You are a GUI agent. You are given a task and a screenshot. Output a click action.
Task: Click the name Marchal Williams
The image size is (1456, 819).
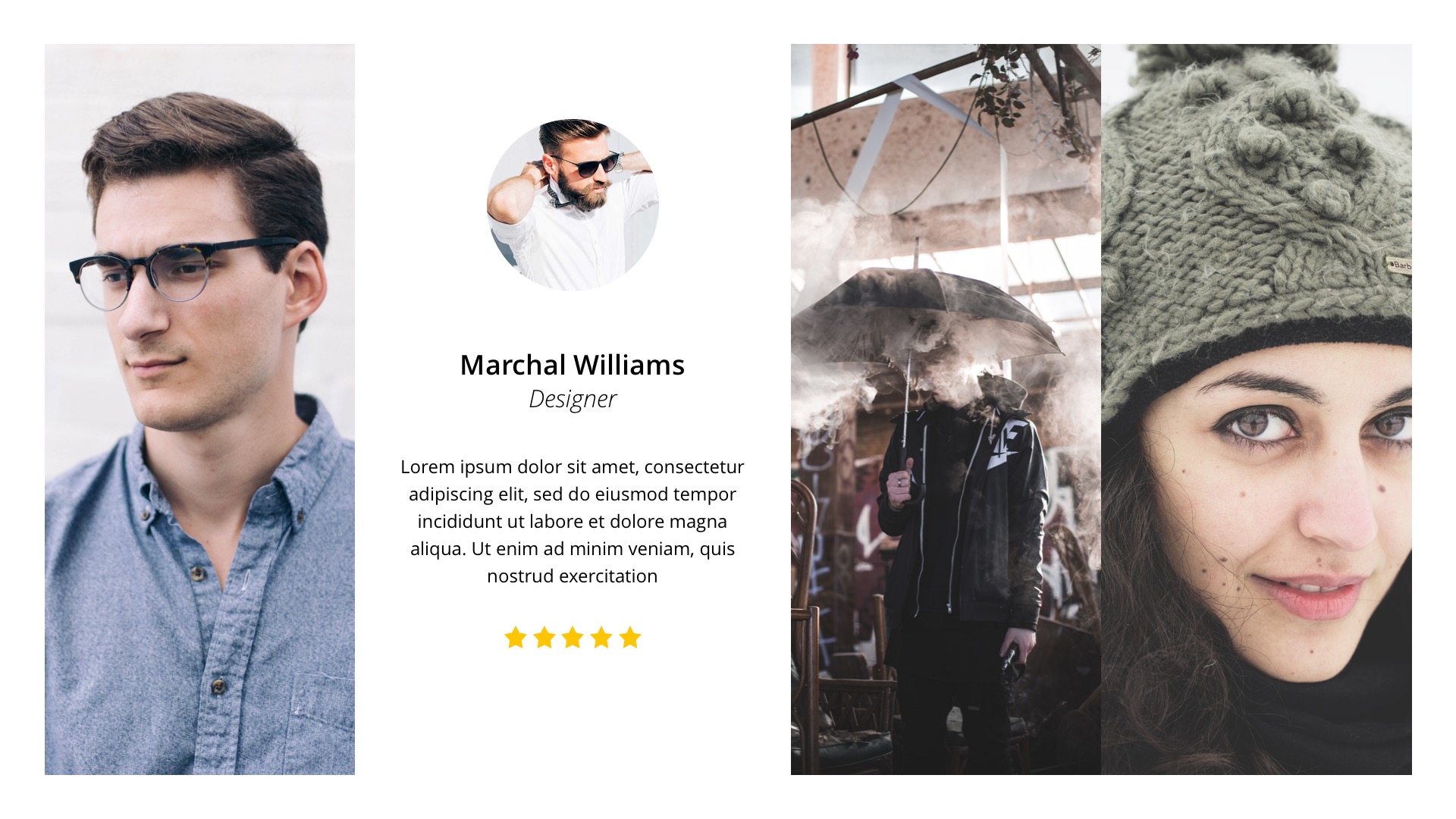573,366
